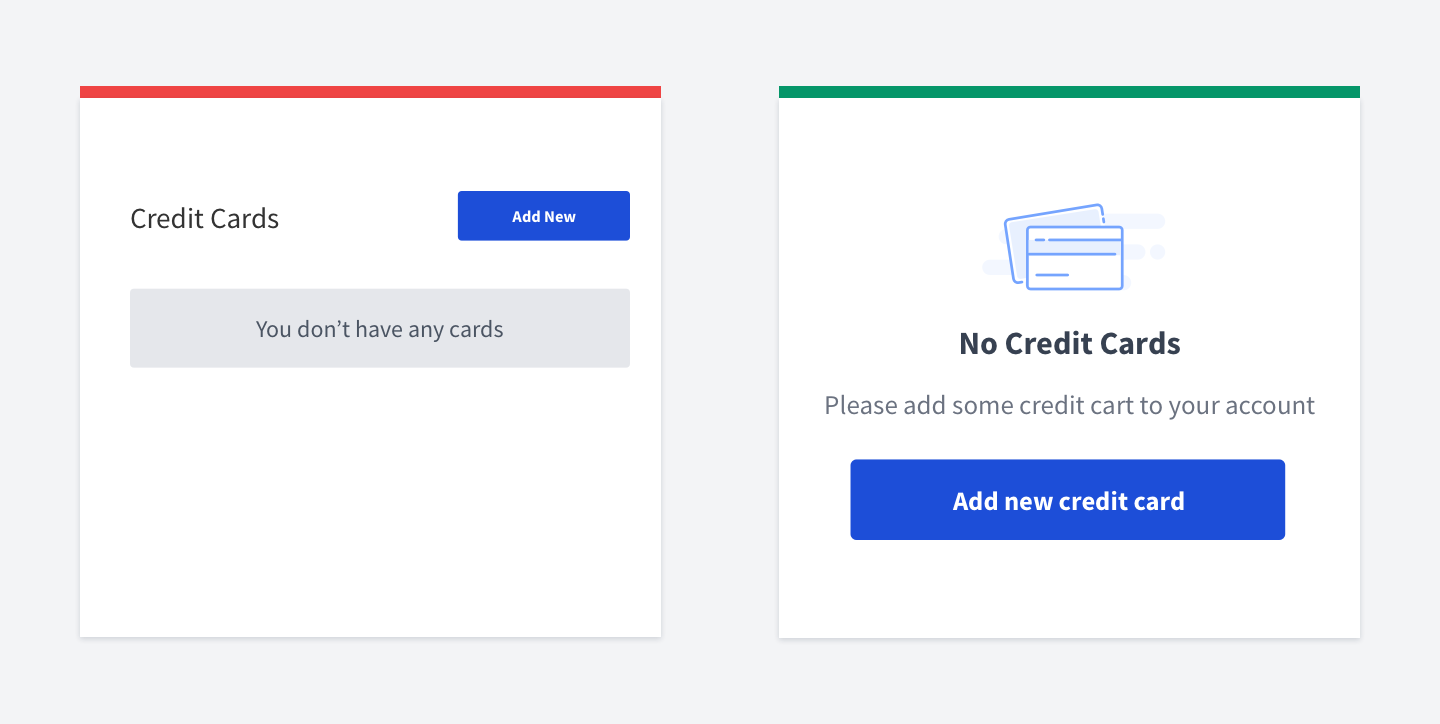Click the "Please add some credit cart" description
1440x724 pixels.
(x=1069, y=405)
